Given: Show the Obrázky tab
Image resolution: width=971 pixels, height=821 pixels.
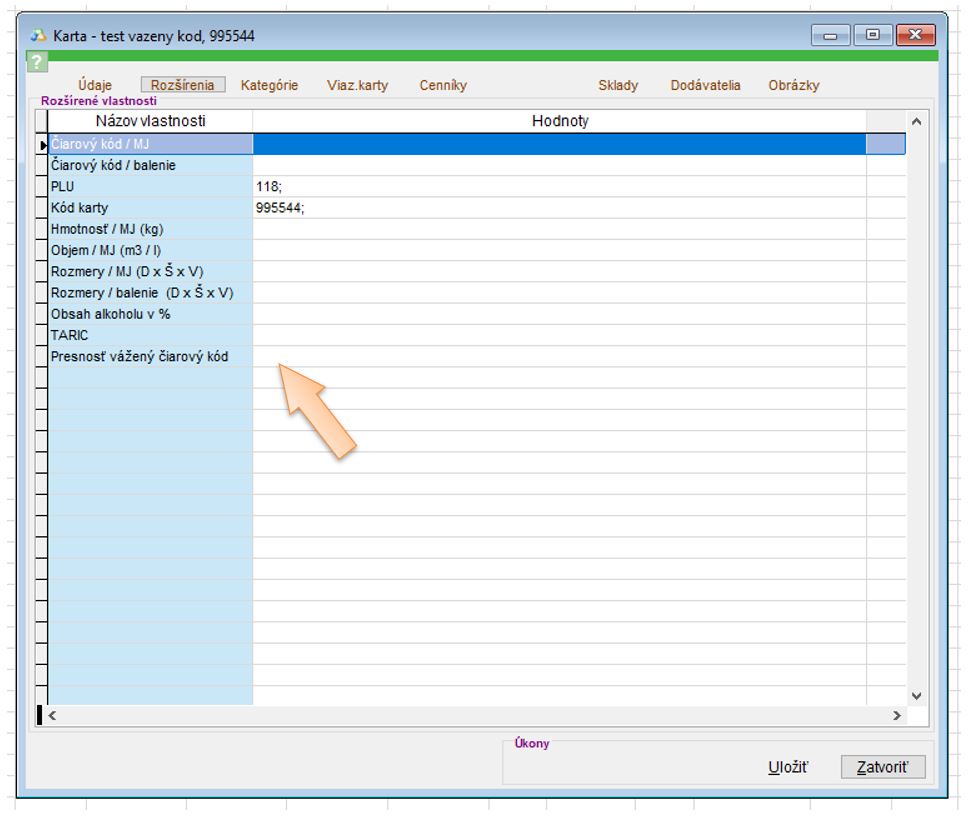Looking at the screenshot, I should click(793, 85).
